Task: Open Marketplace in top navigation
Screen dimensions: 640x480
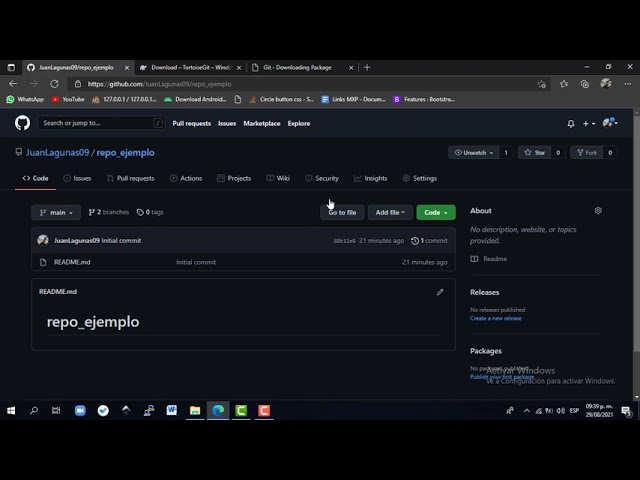Action: 262,123
